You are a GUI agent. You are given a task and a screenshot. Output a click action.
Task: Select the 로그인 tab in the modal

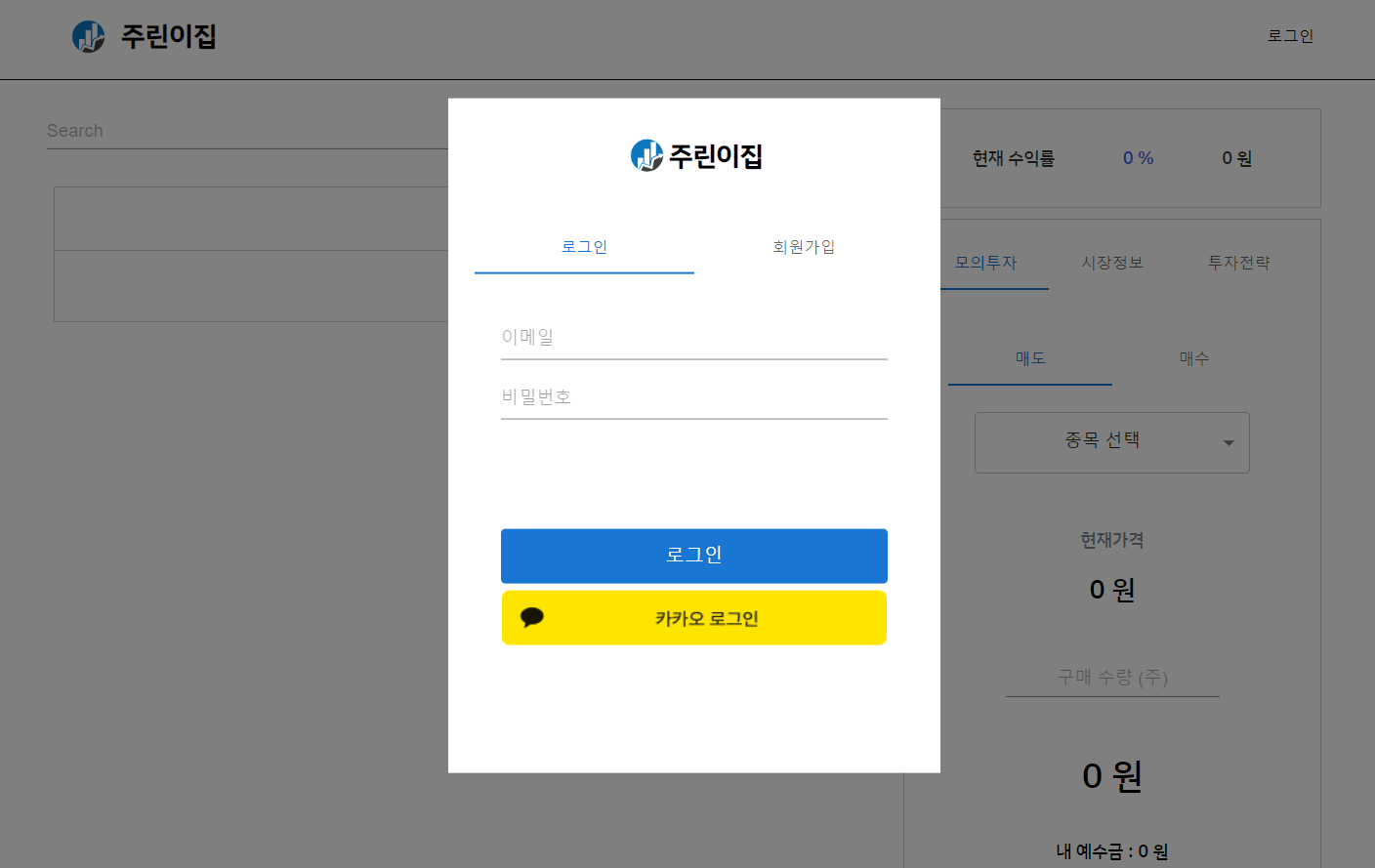[x=584, y=247]
